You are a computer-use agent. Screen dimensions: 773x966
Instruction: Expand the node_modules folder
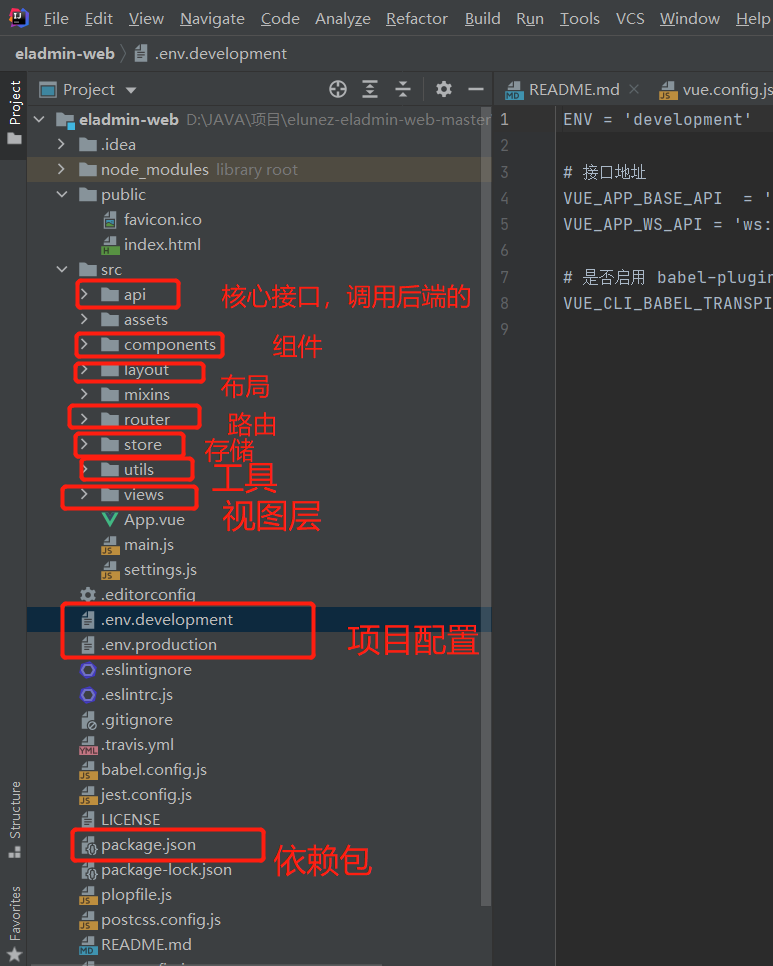click(x=61, y=169)
